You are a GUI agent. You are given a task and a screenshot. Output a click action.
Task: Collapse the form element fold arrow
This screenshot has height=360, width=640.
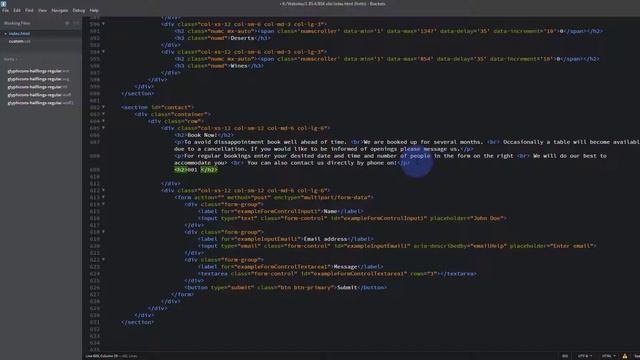pyautogui.click(x=103, y=197)
